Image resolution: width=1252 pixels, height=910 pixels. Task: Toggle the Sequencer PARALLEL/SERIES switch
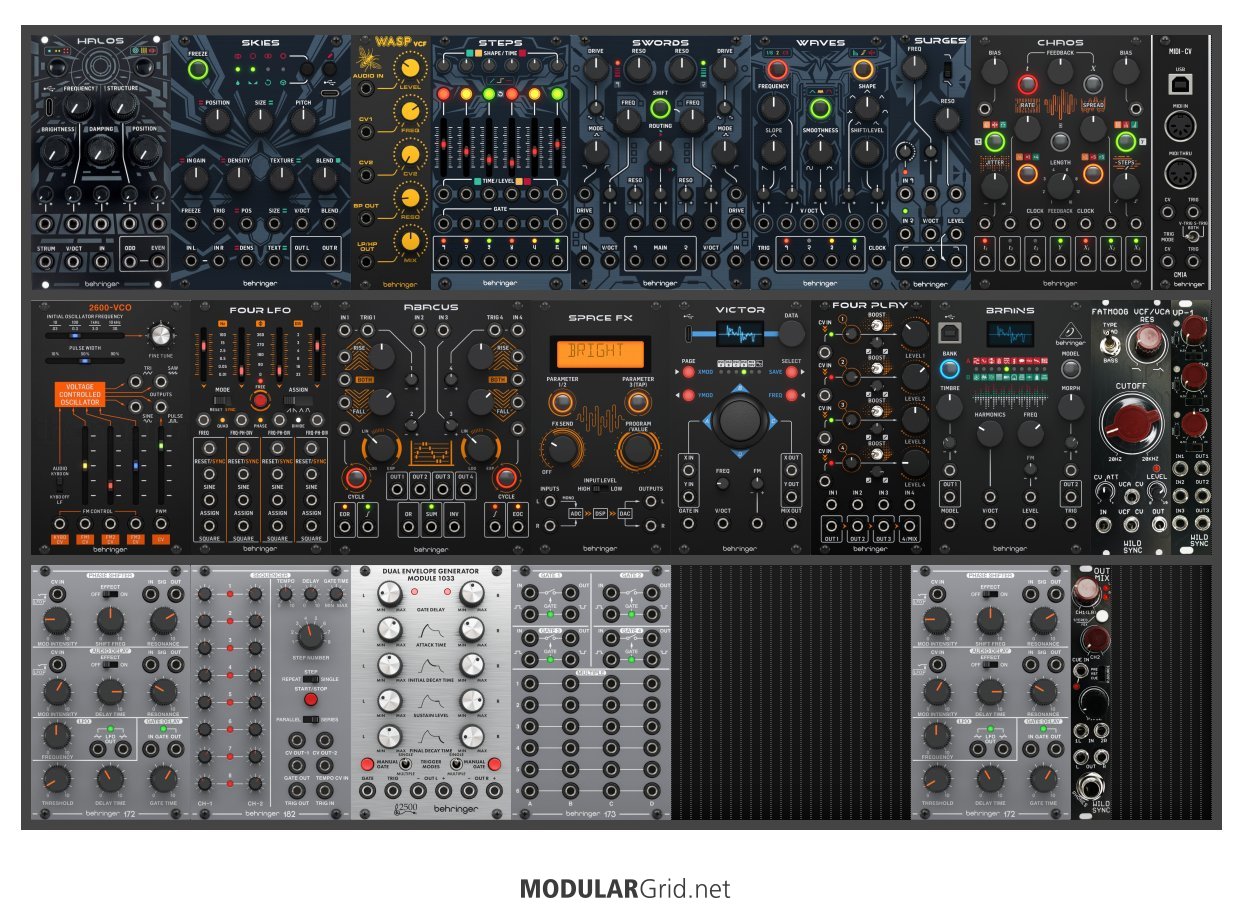pyautogui.click(x=311, y=720)
